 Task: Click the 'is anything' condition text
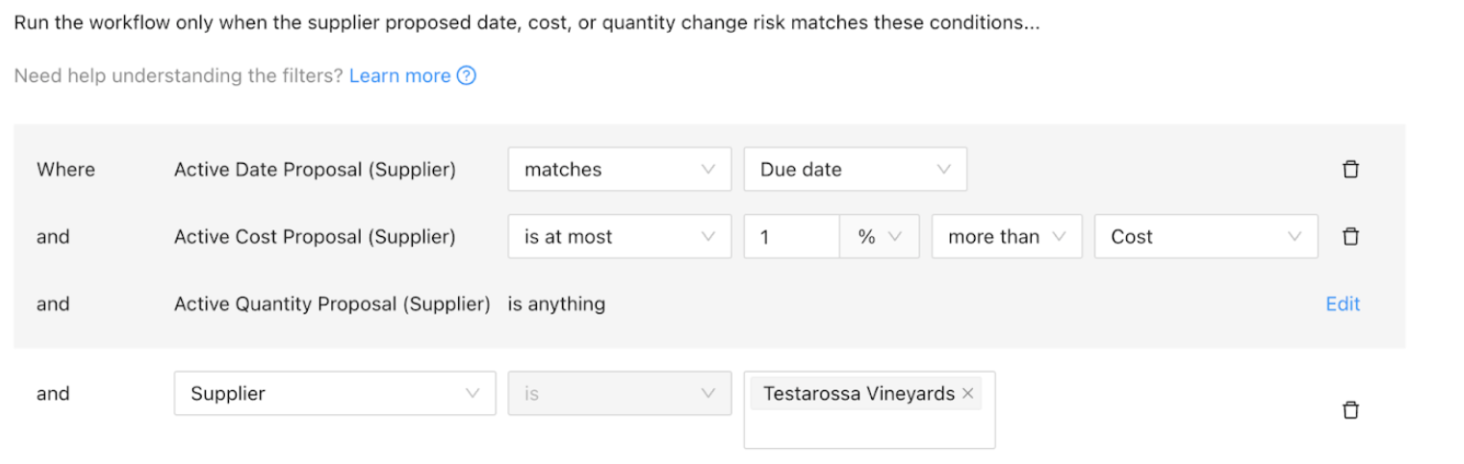(x=556, y=304)
